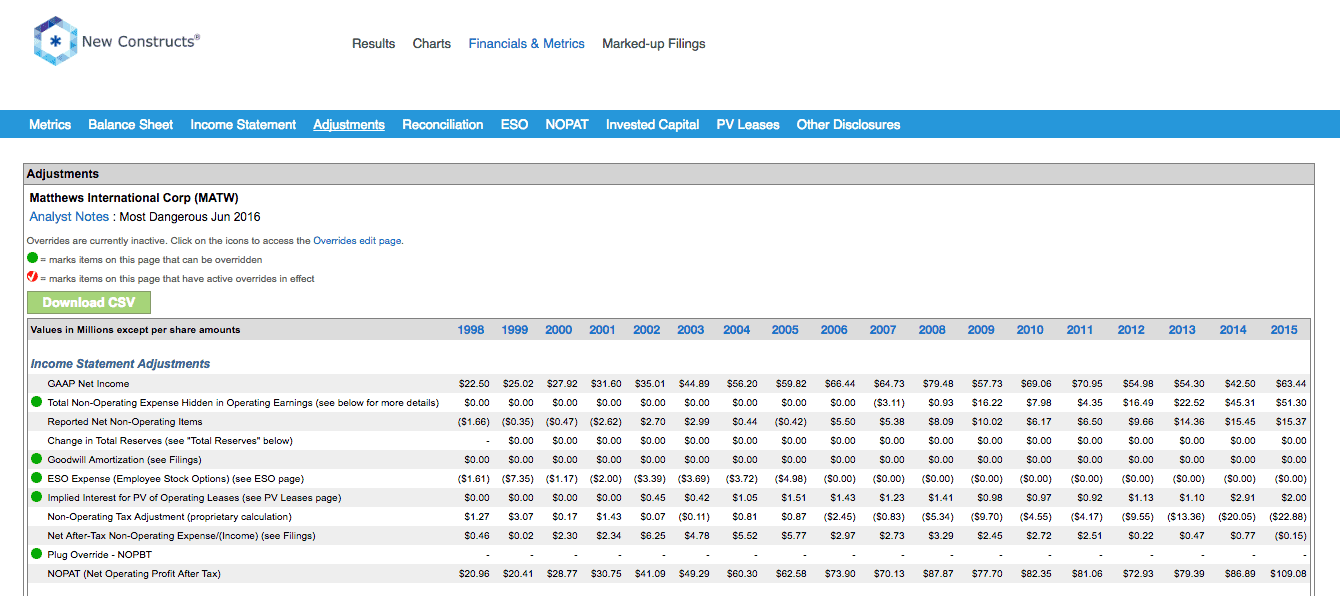Click the 2012 year column header

1131,330
